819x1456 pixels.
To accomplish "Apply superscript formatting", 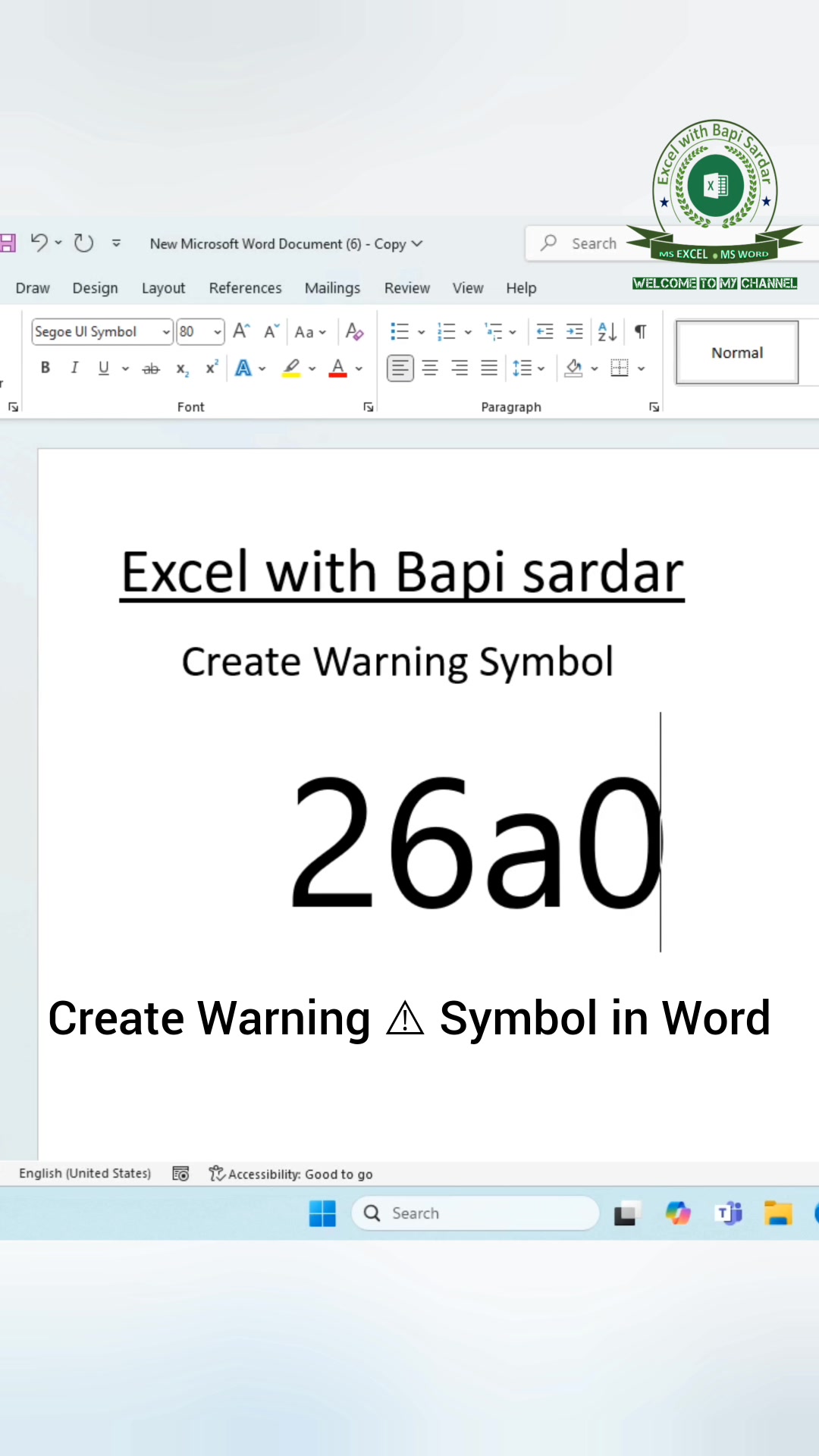I will 212,368.
